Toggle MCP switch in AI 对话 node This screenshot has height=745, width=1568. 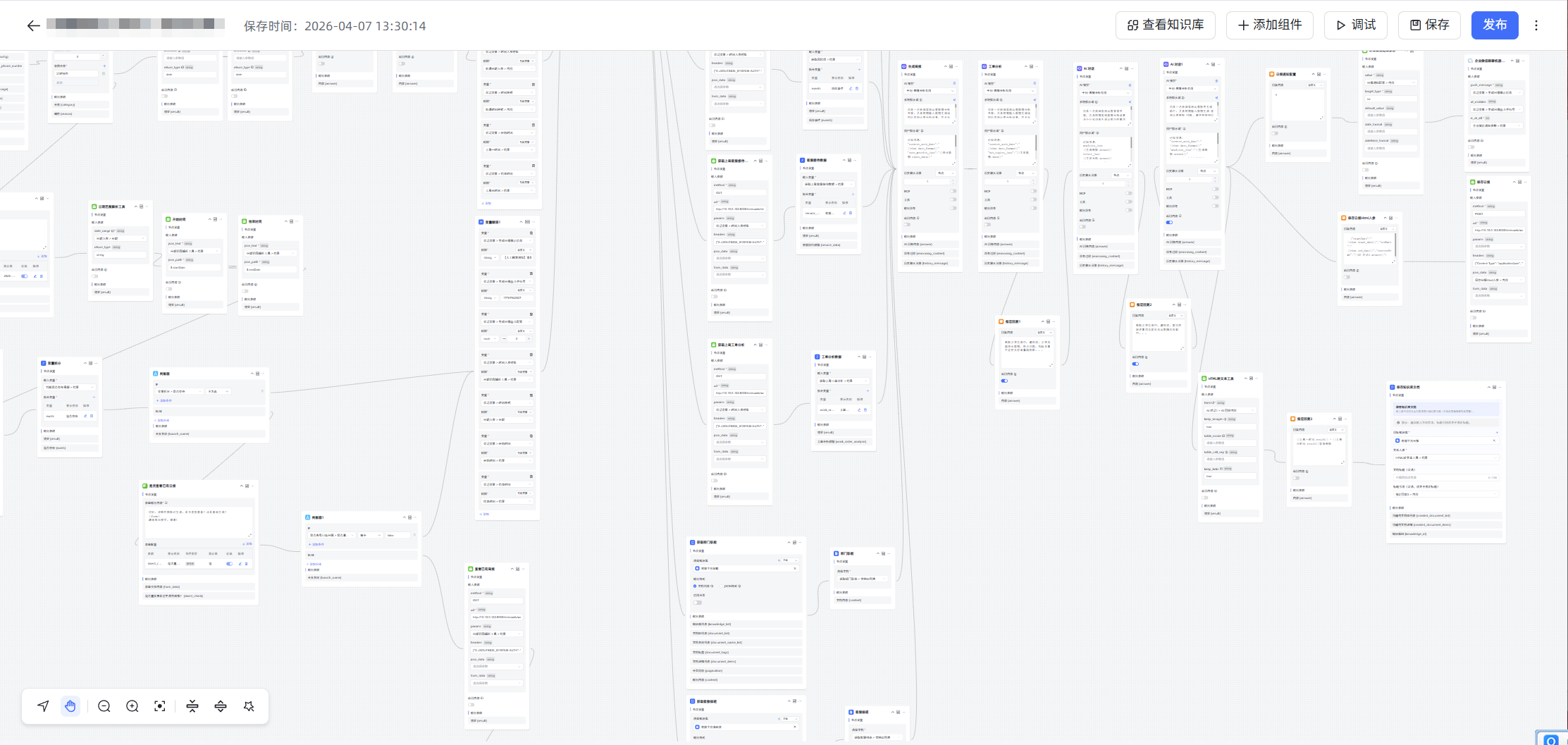point(1128,193)
